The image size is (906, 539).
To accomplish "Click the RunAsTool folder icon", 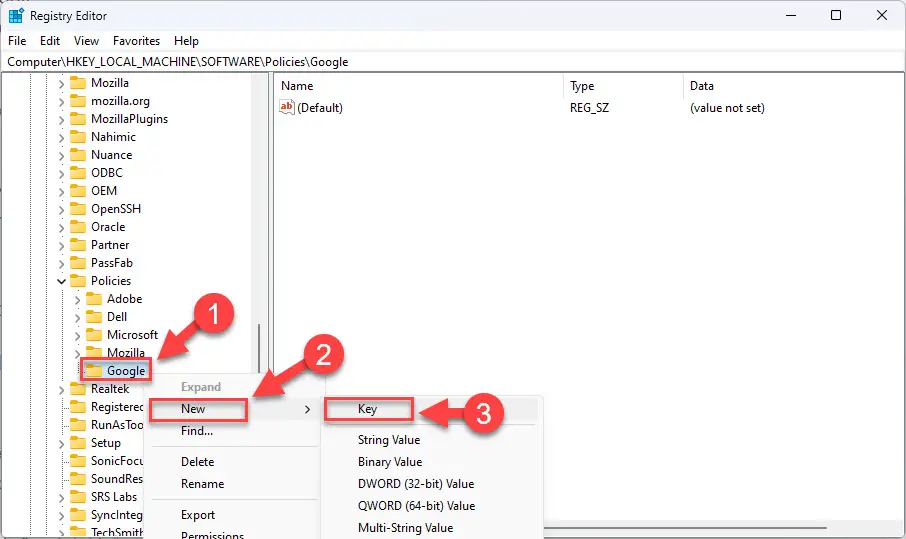I will click(78, 425).
